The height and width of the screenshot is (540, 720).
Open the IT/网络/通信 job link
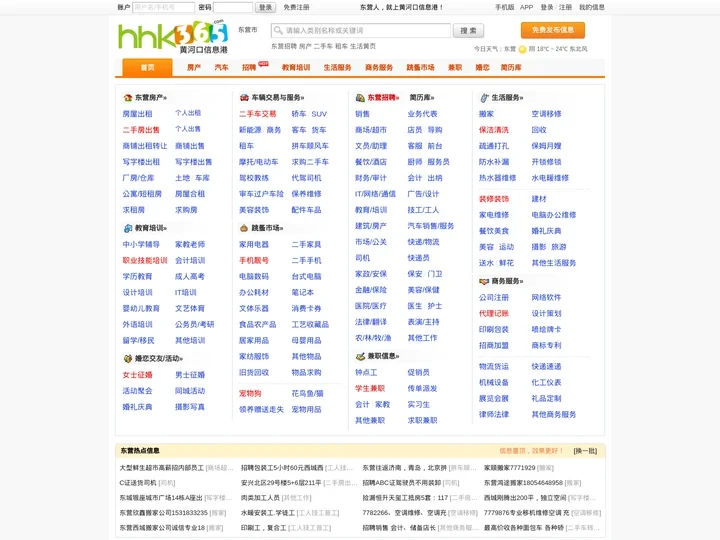(x=375, y=194)
